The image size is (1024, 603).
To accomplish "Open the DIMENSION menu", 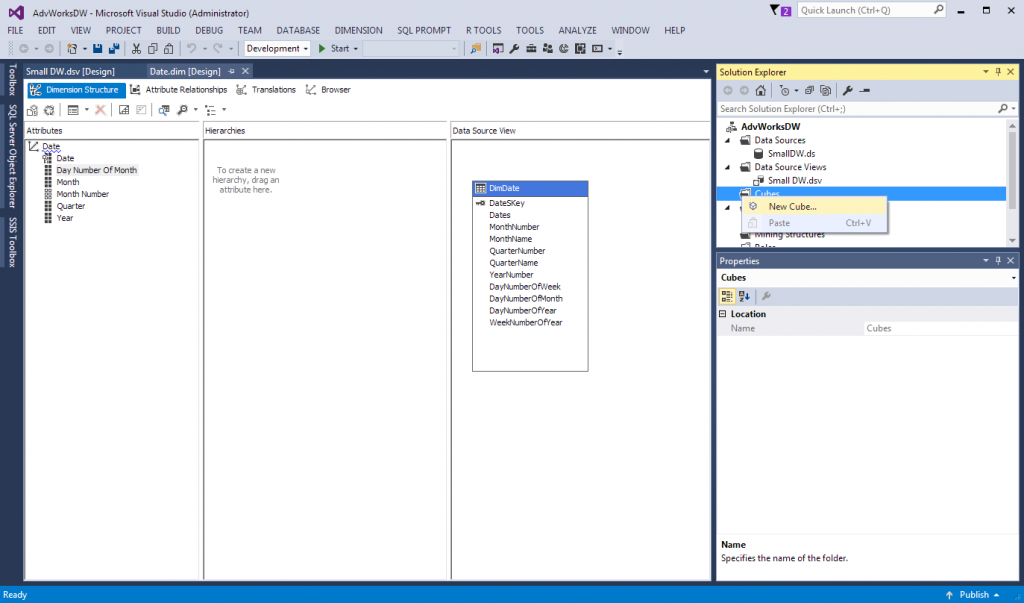I will [x=359, y=30].
